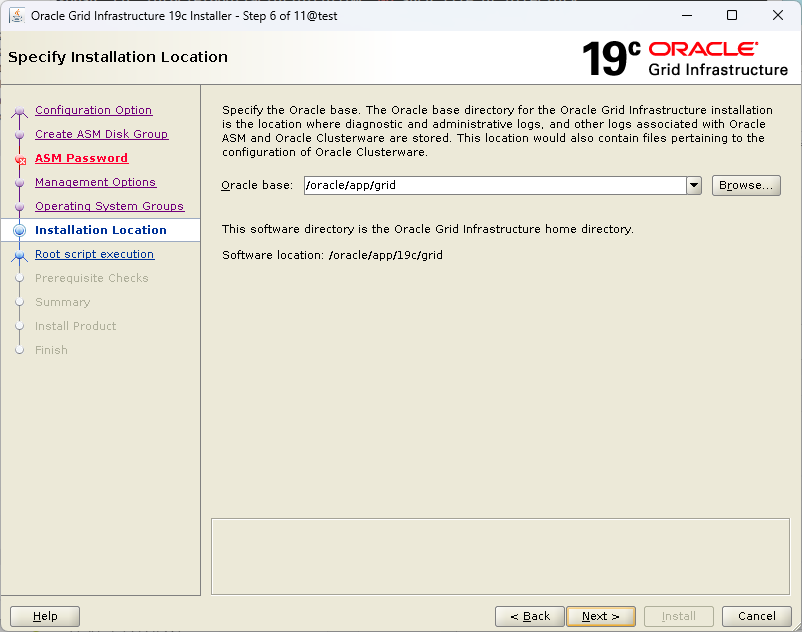Click the Configuration Option step marker
The height and width of the screenshot is (632, 802).
(x=19, y=110)
